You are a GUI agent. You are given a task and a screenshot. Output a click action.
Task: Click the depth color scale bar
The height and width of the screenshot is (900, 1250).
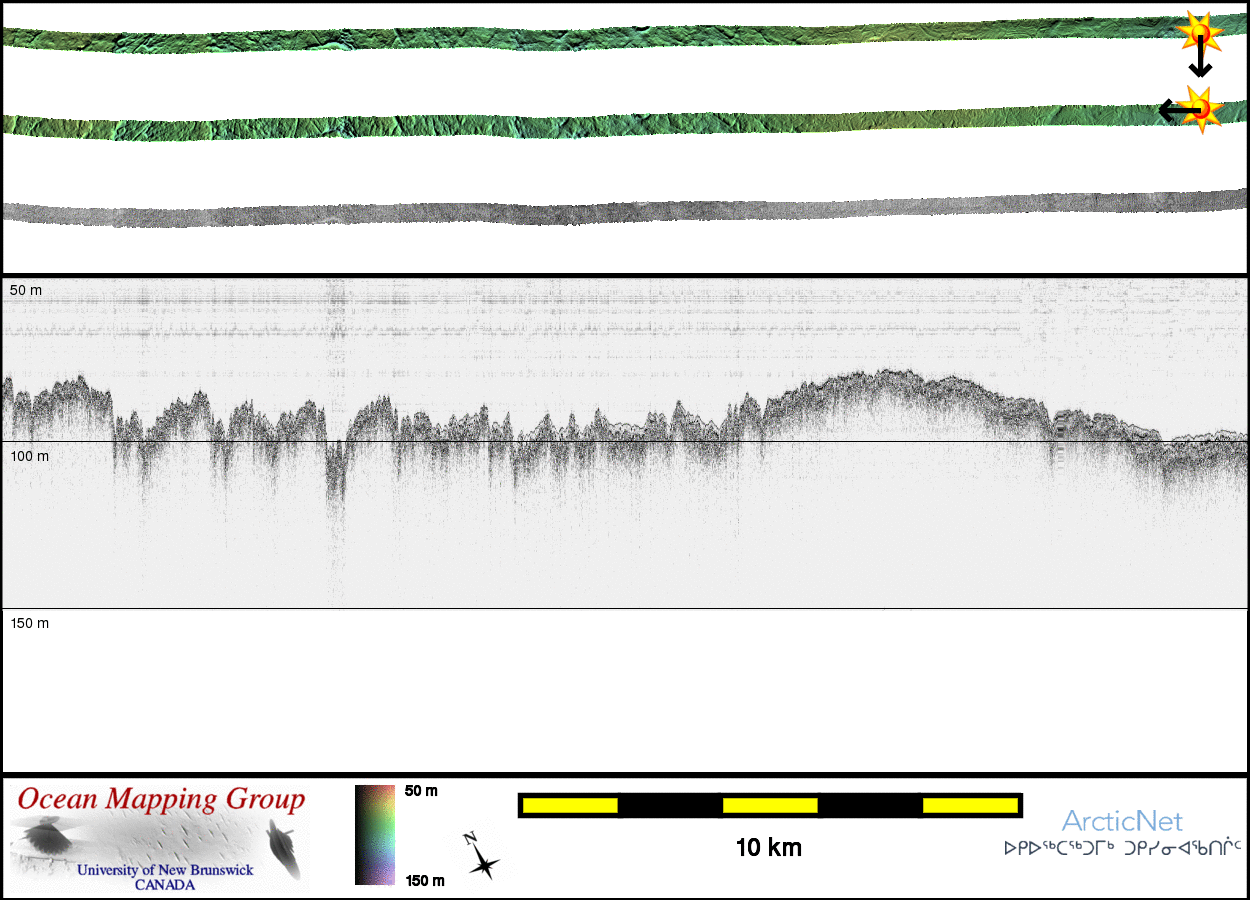click(375, 835)
